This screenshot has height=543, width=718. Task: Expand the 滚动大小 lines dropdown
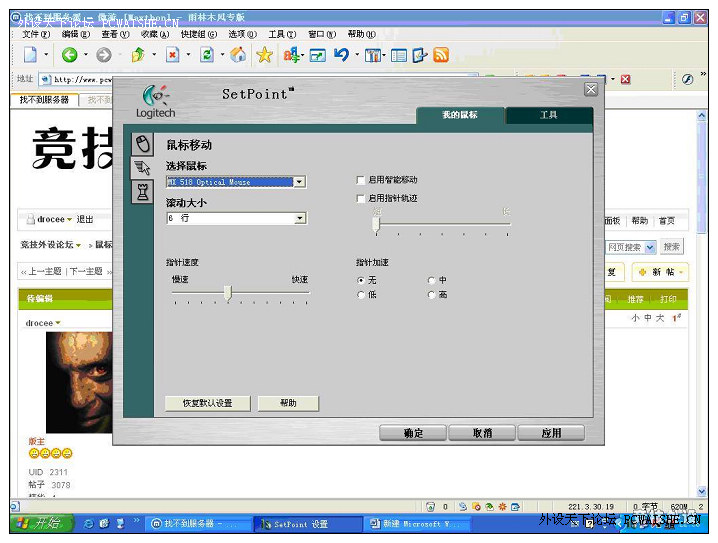(x=299, y=218)
